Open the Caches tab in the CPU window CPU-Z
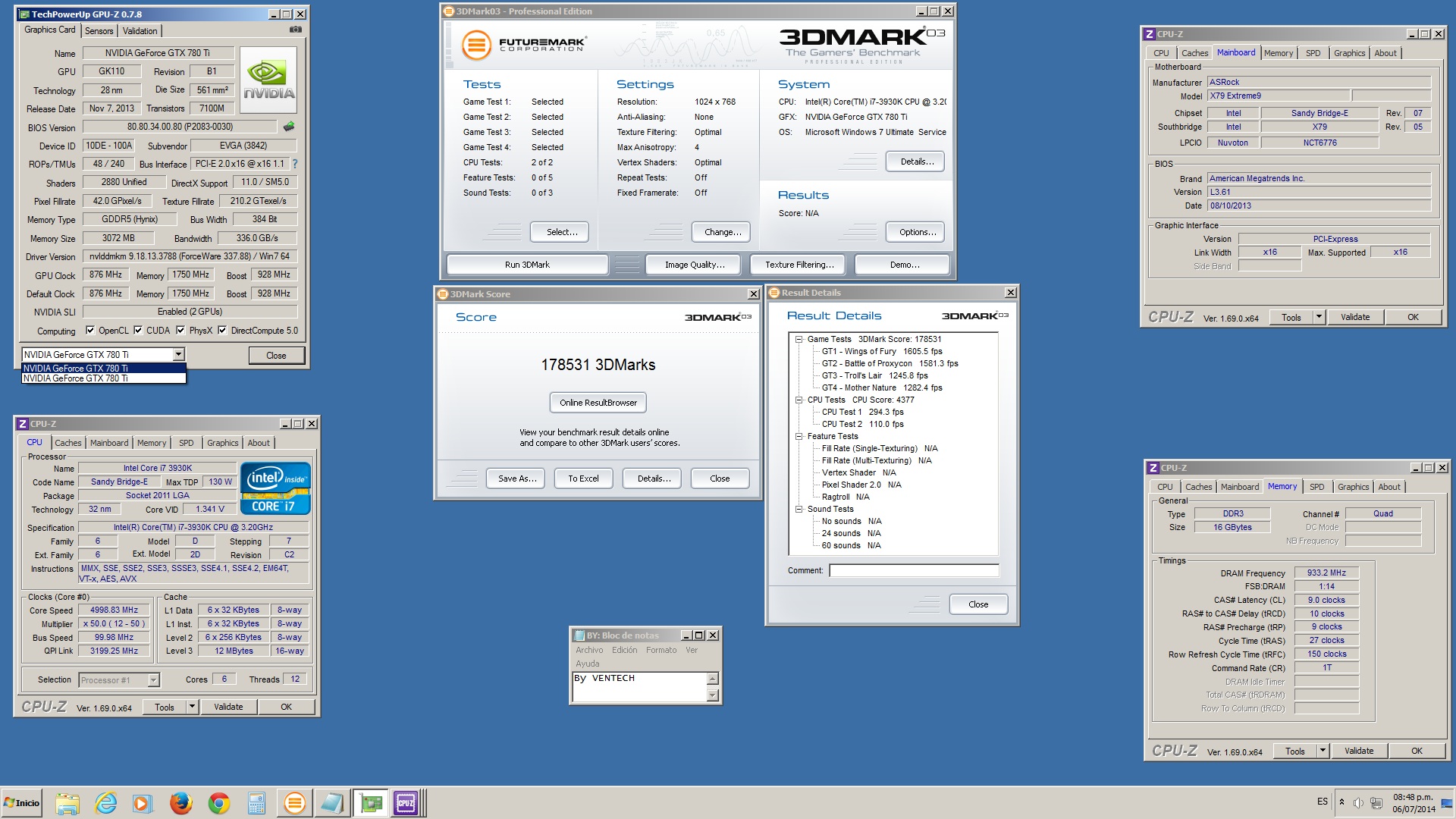 [67, 443]
